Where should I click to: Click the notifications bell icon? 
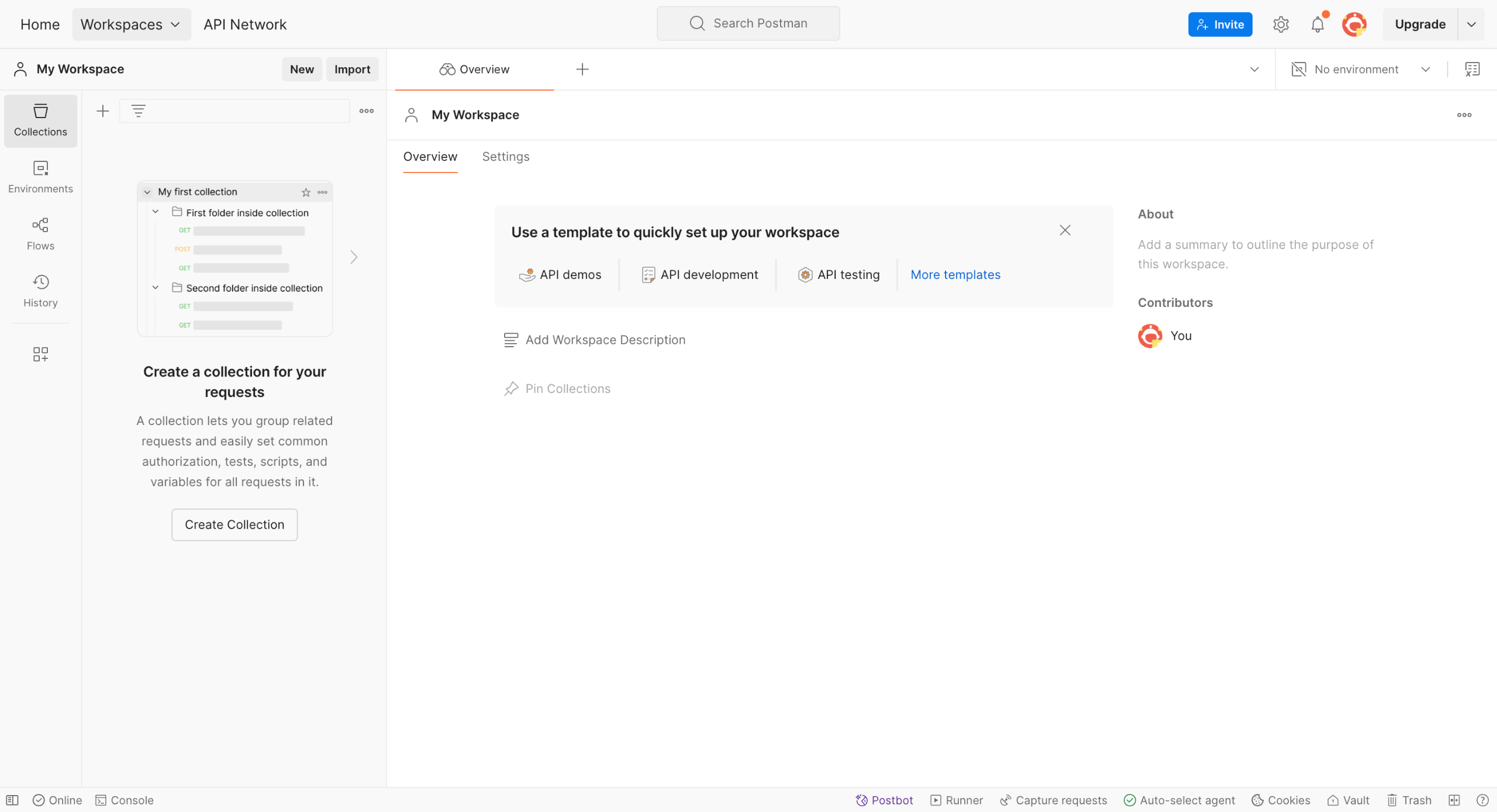(1317, 25)
